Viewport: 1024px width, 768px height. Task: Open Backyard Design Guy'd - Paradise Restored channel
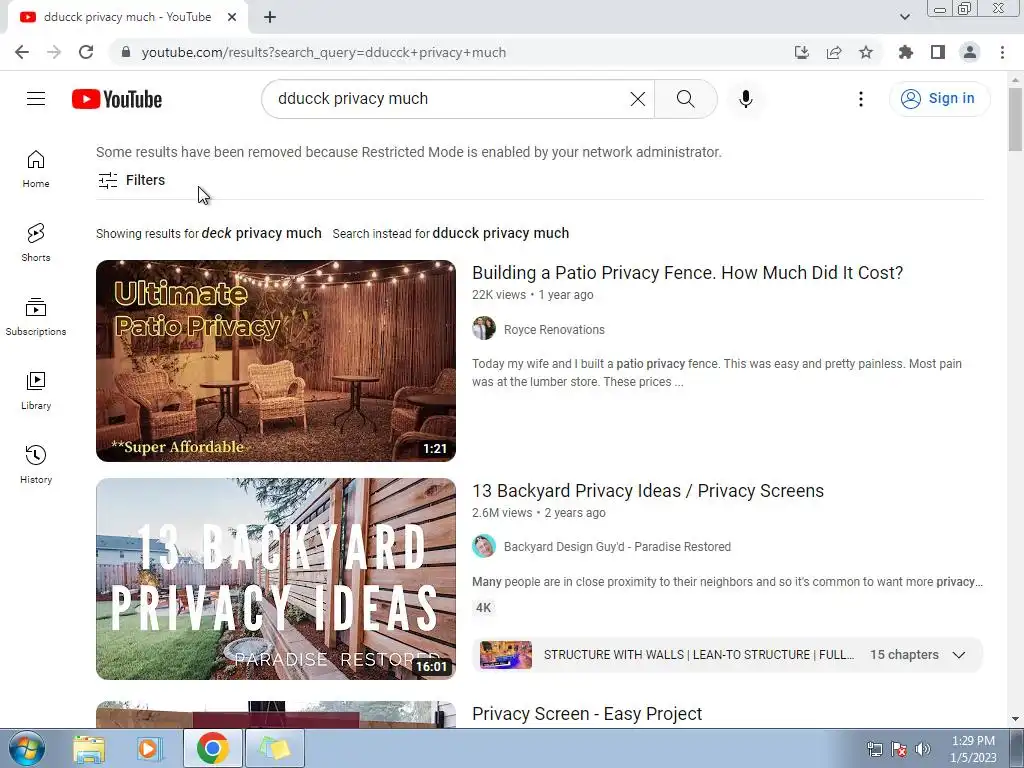click(x=617, y=547)
